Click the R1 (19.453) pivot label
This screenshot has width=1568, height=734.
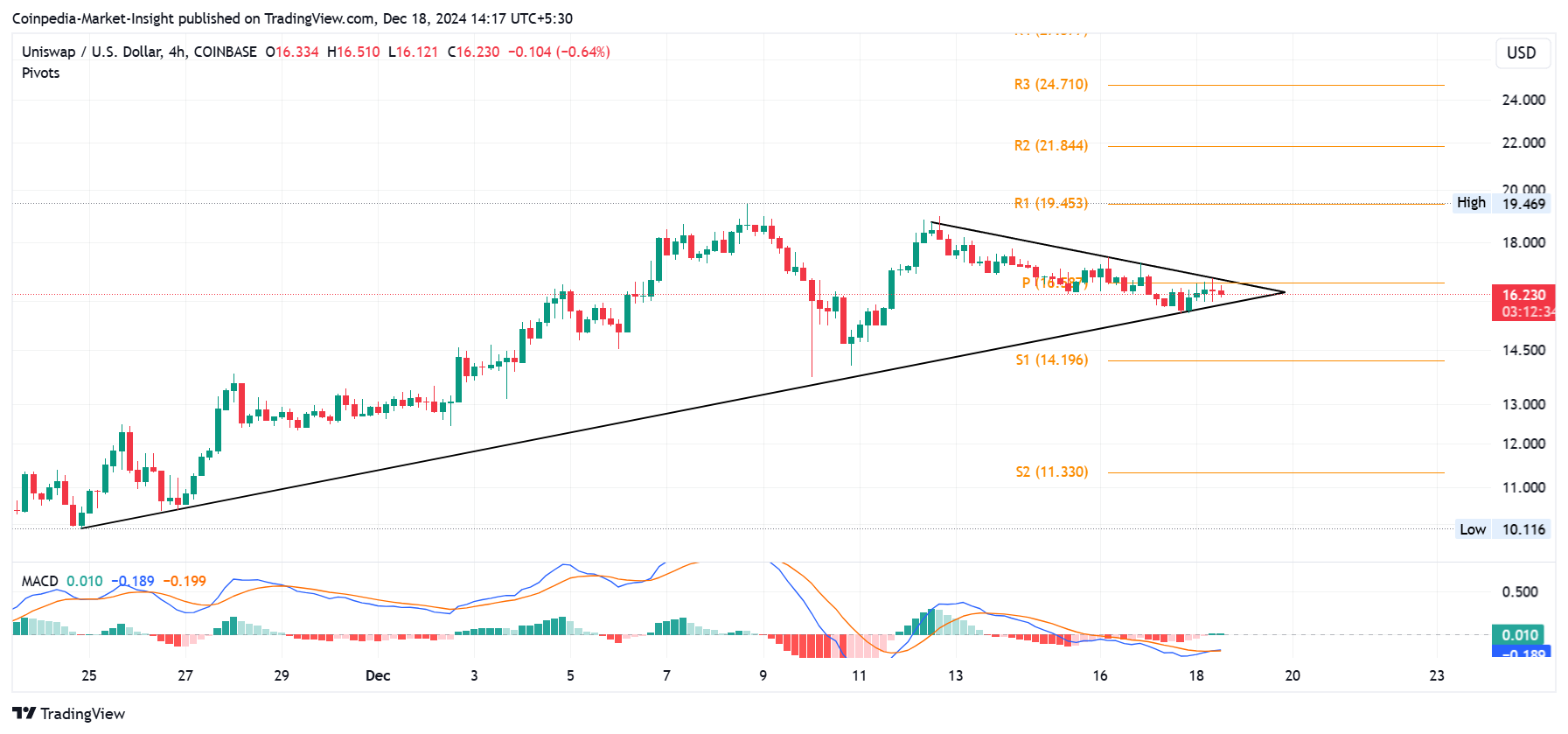[x=1051, y=203]
